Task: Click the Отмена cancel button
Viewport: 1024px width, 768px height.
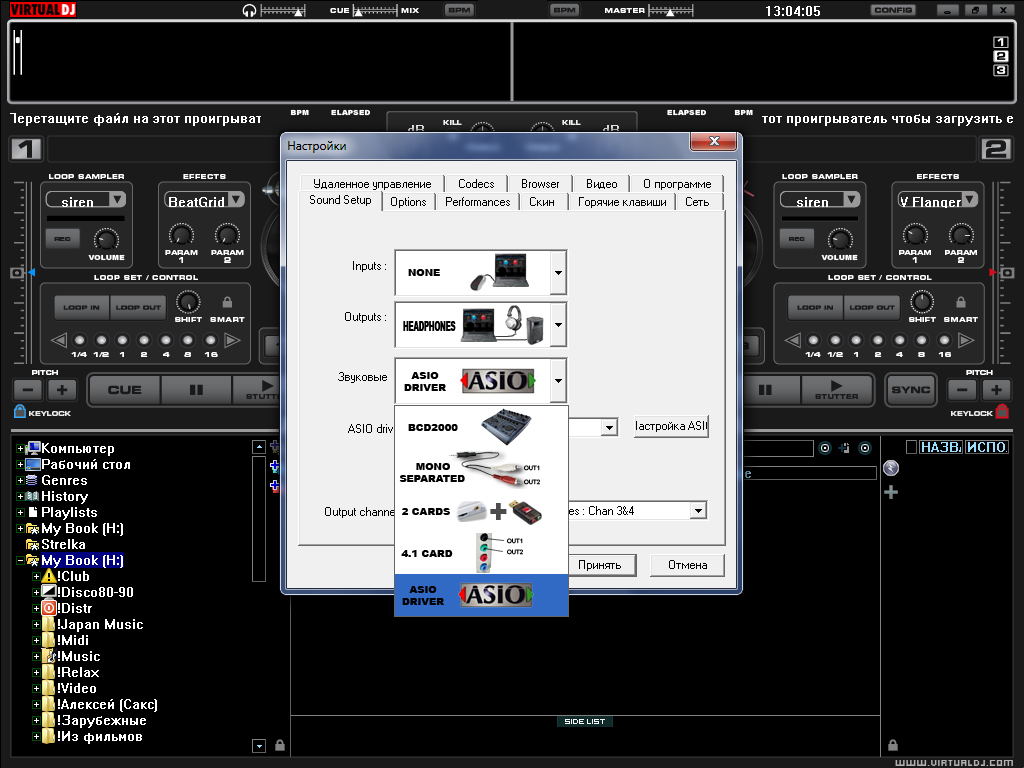Action: 687,565
